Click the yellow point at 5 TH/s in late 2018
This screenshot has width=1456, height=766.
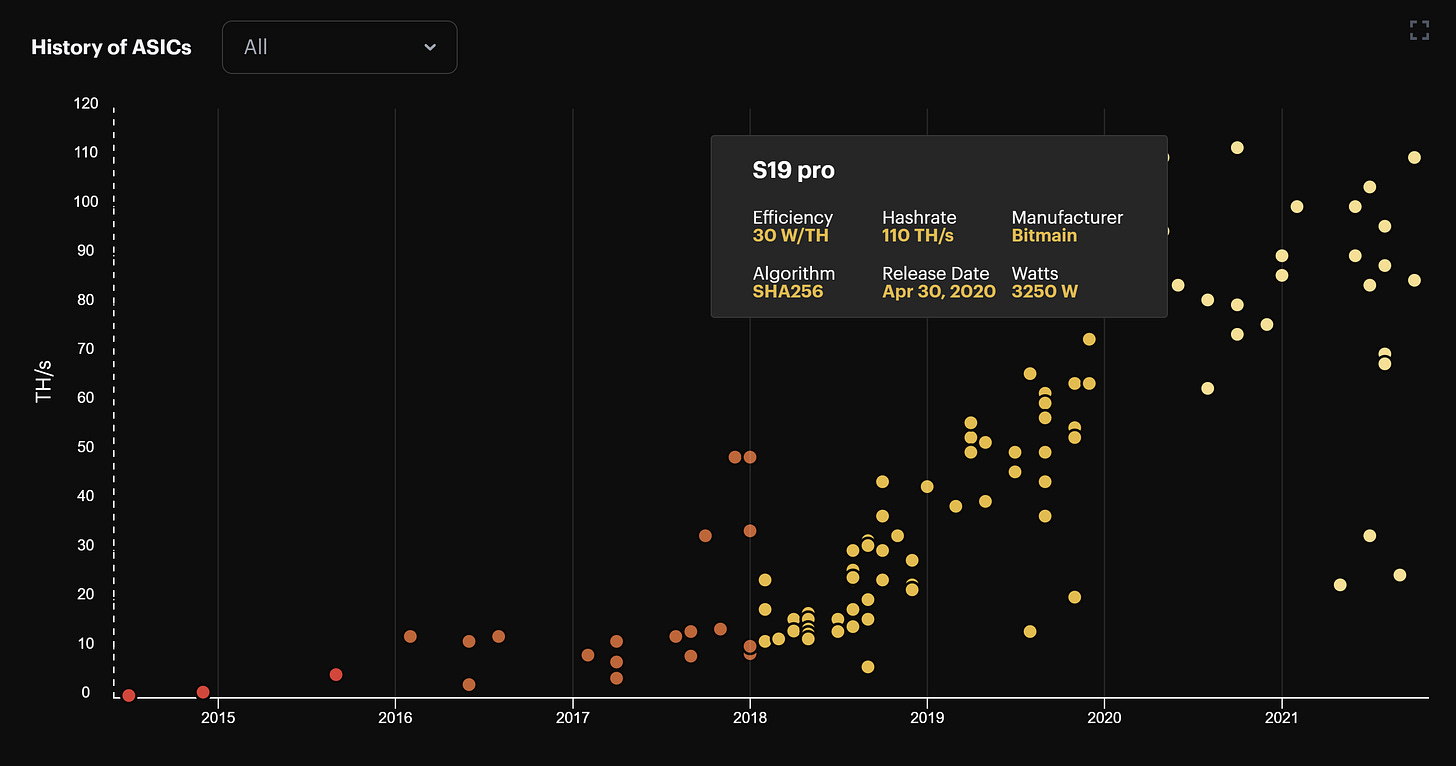868,666
